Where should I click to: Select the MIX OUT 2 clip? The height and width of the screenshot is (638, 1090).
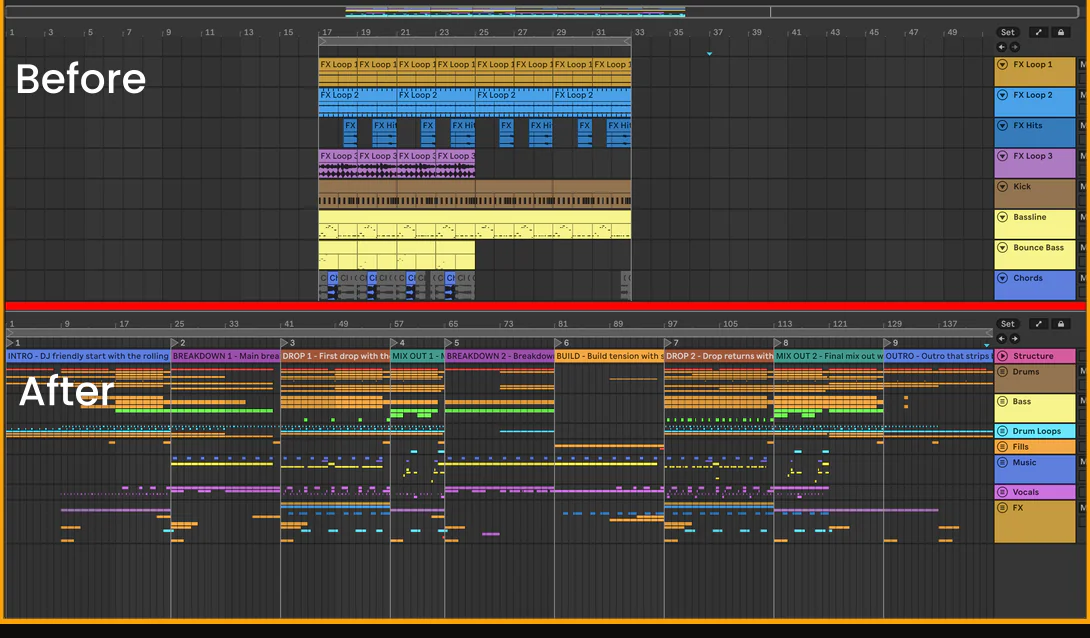[829, 356]
